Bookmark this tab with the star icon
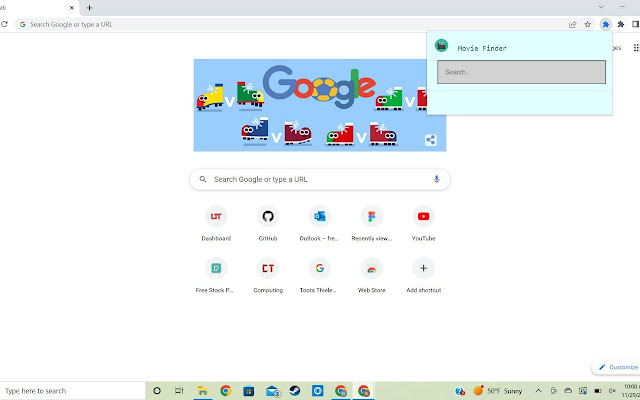The height and width of the screenshot is (400, 640). 587,24
